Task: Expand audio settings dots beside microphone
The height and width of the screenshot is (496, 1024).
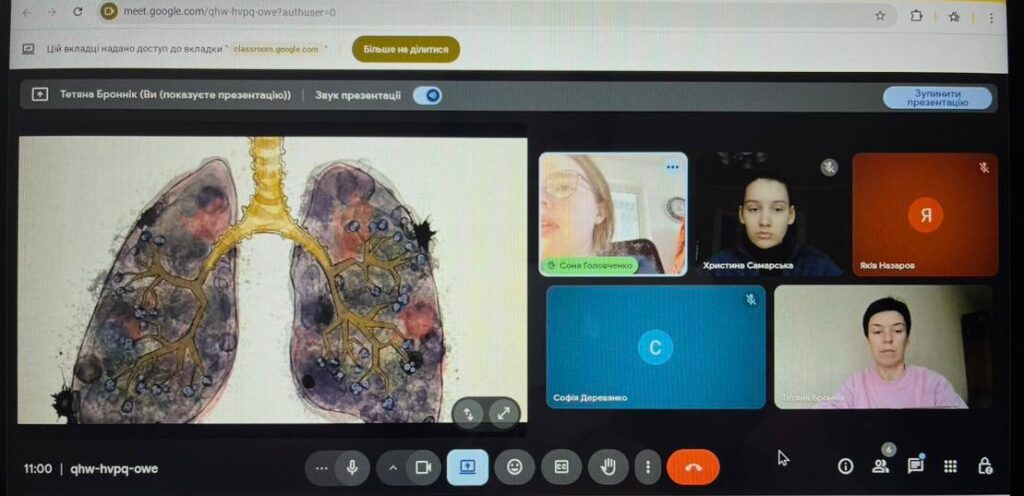Action: 321,467
